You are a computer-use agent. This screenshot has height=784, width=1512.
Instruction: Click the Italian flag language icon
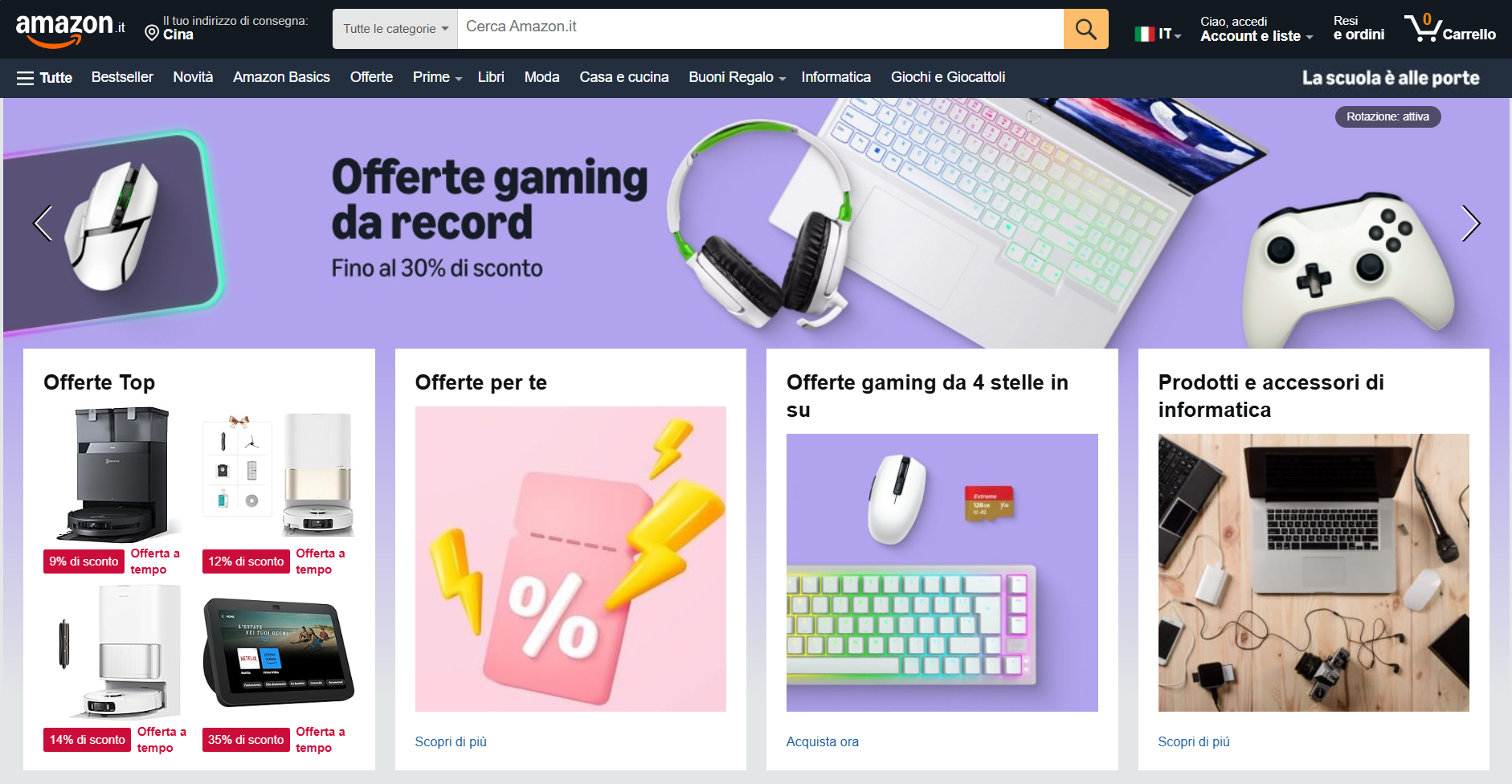coord(1144,34)
